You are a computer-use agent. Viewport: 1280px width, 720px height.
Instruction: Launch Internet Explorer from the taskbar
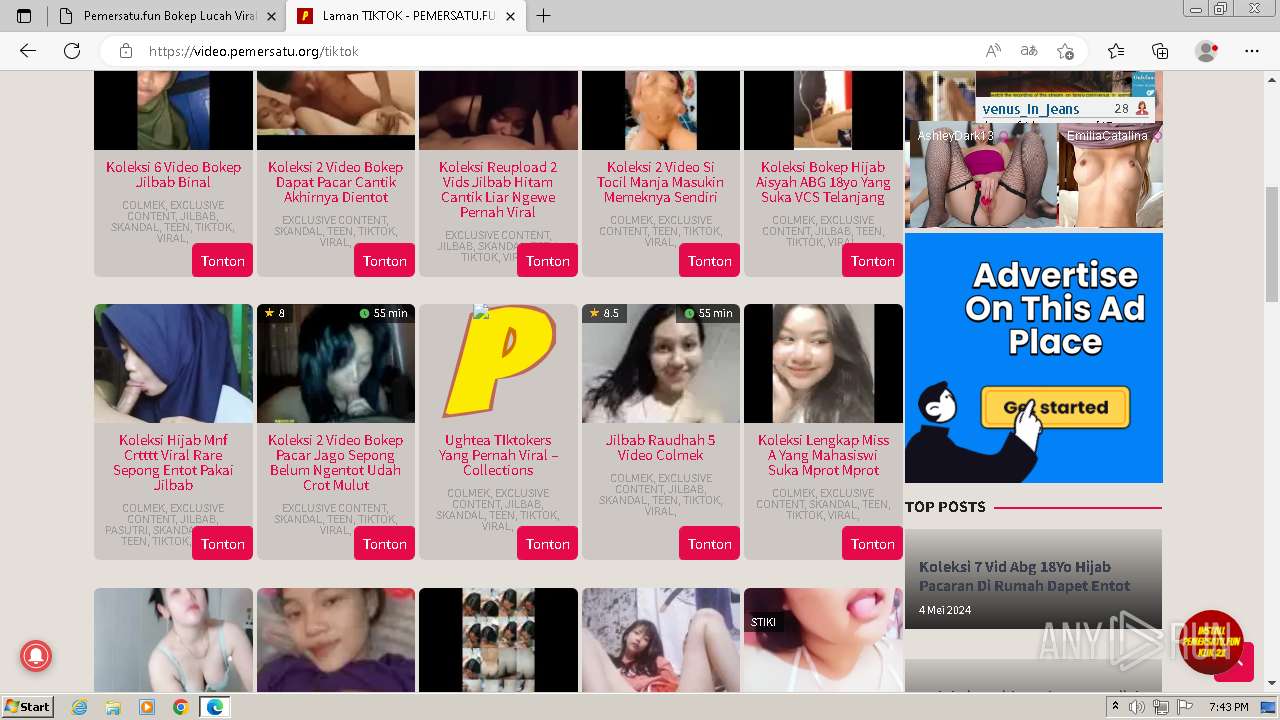click(80, 707)
